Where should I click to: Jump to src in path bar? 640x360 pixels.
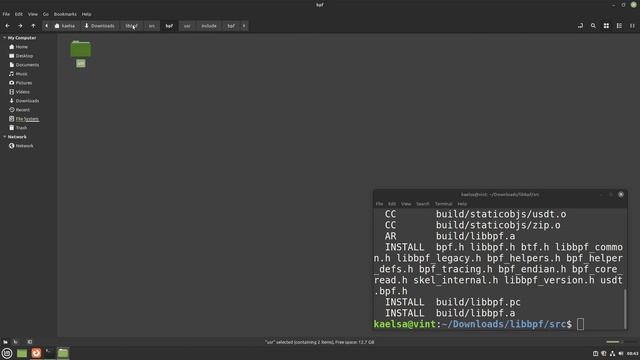[x=151, y=26]
